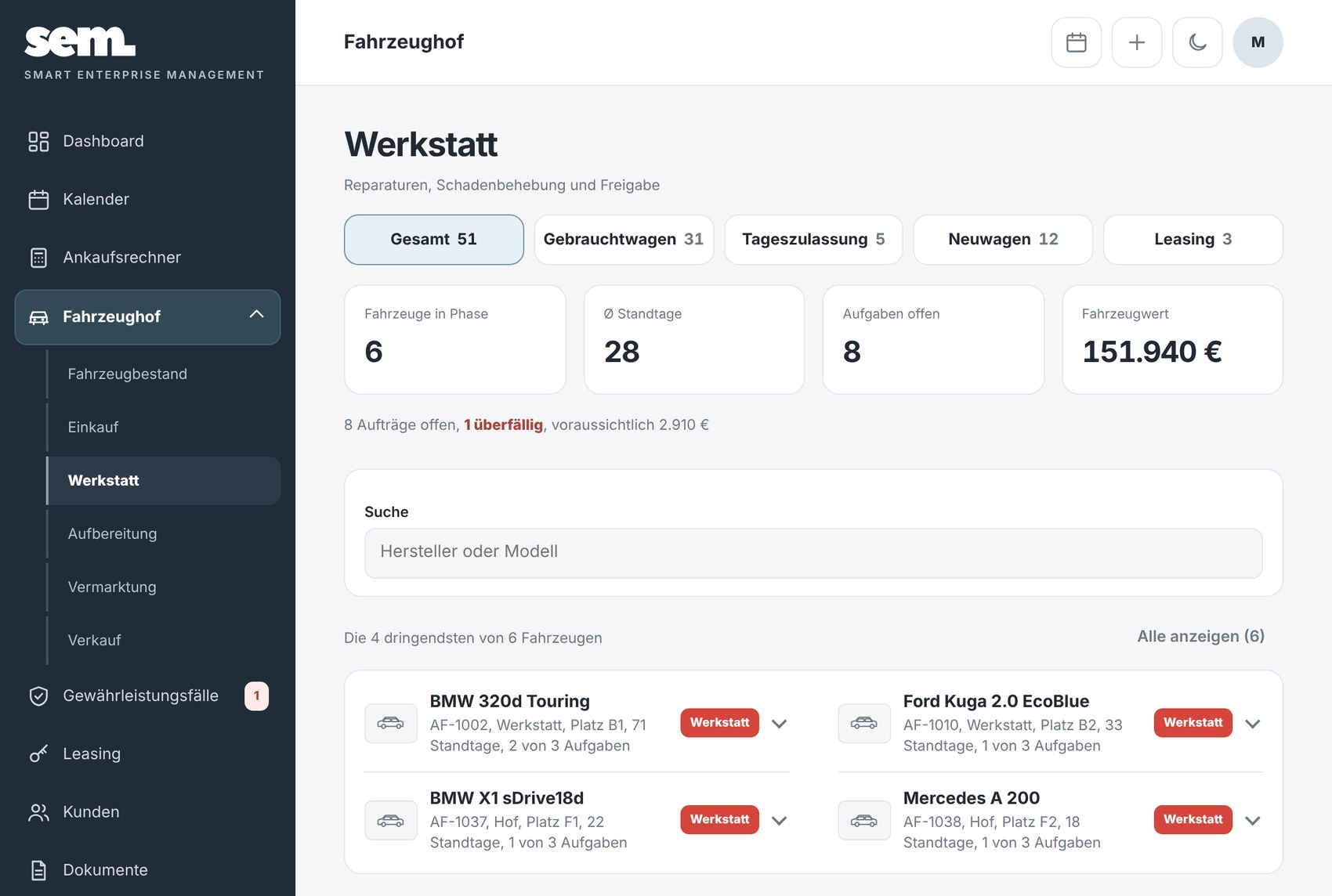Viewport: 1332px width, 896px height.
Task: Open Dashboard from the sidebar
Action: 147,141
